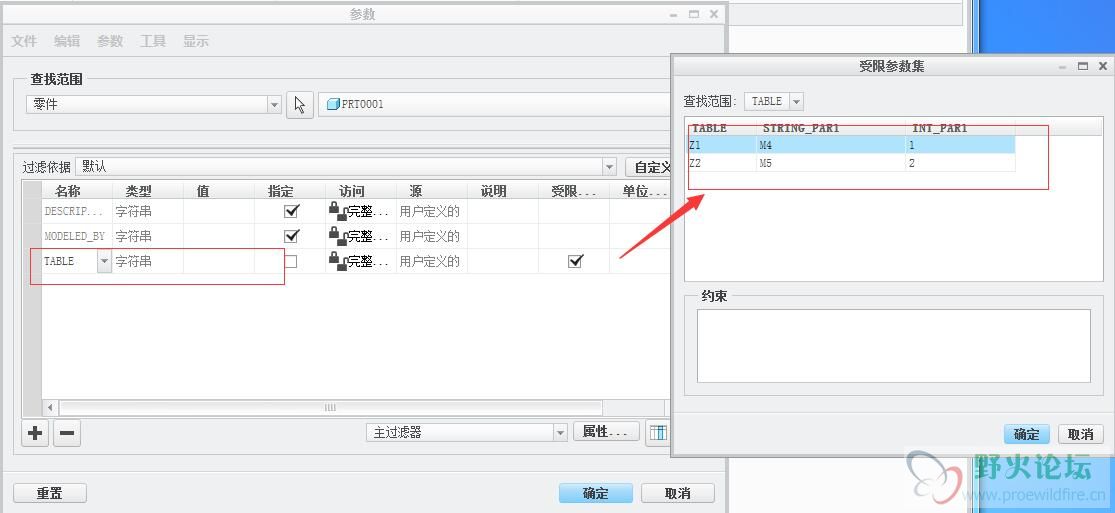Click lock icon in TABLE row access column
Screen dimensions: 1115x513
pyautogui.click(x=337, y=260)
